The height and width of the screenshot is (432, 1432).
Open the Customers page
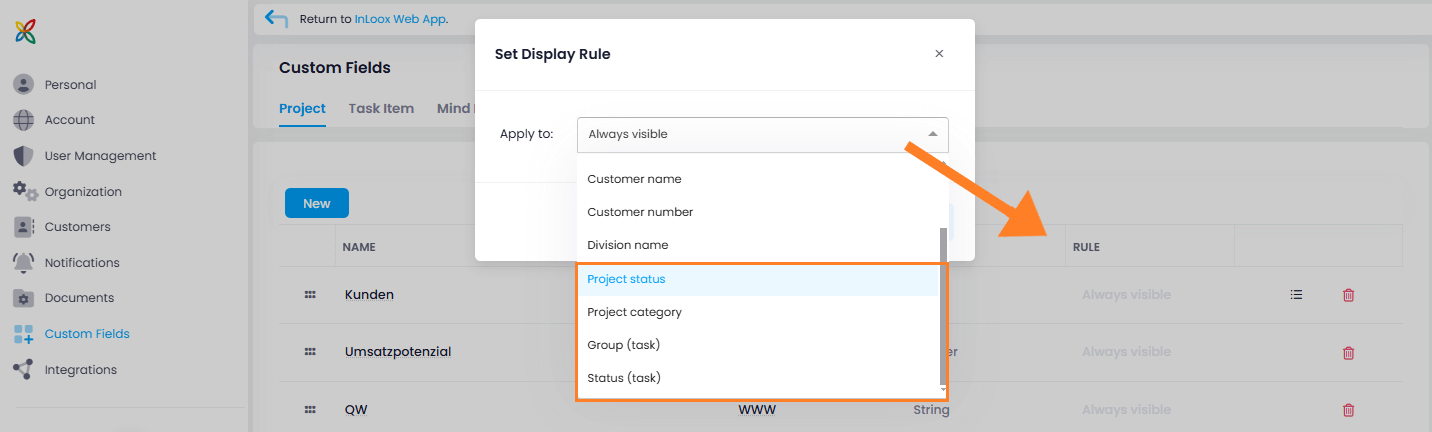pyautogui.click(x=77, y=227)
